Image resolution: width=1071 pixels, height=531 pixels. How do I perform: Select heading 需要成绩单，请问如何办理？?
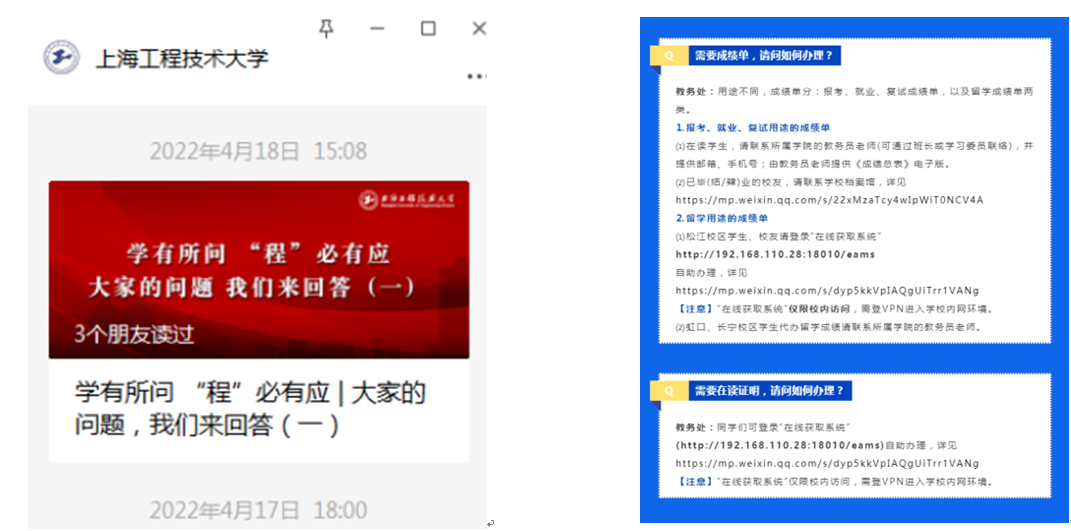(x=763, y=56)
